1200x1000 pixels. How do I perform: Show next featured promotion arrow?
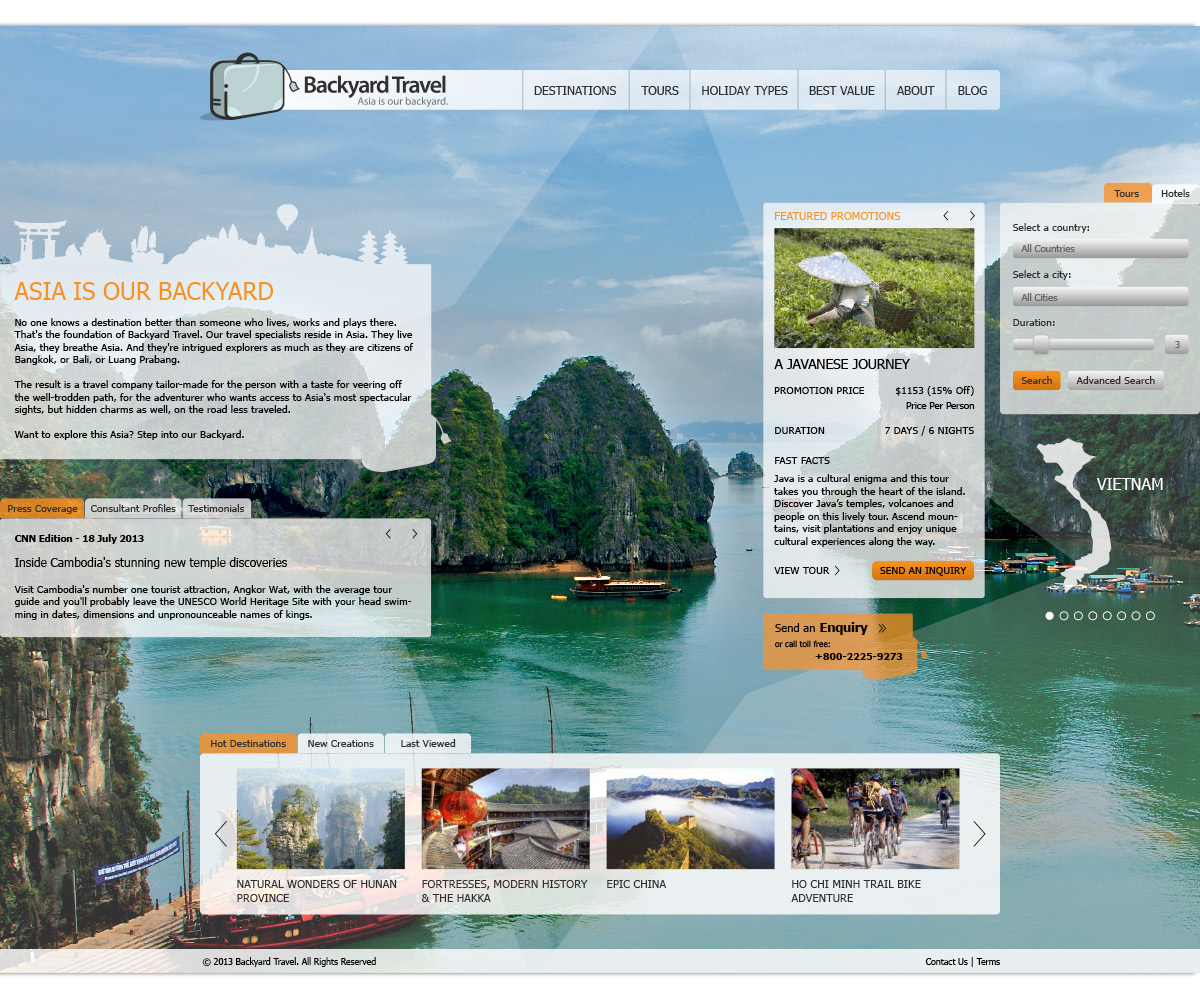click(x=971, y=216)
